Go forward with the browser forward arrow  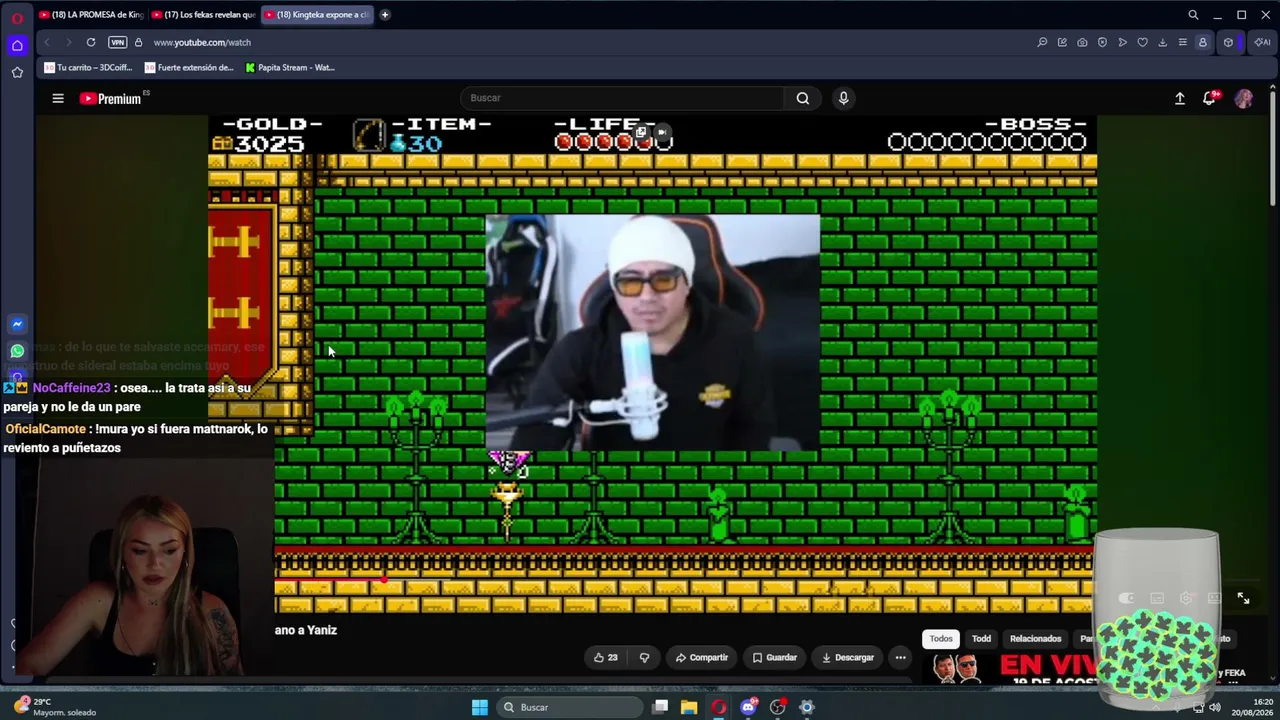tap(68, 42)
